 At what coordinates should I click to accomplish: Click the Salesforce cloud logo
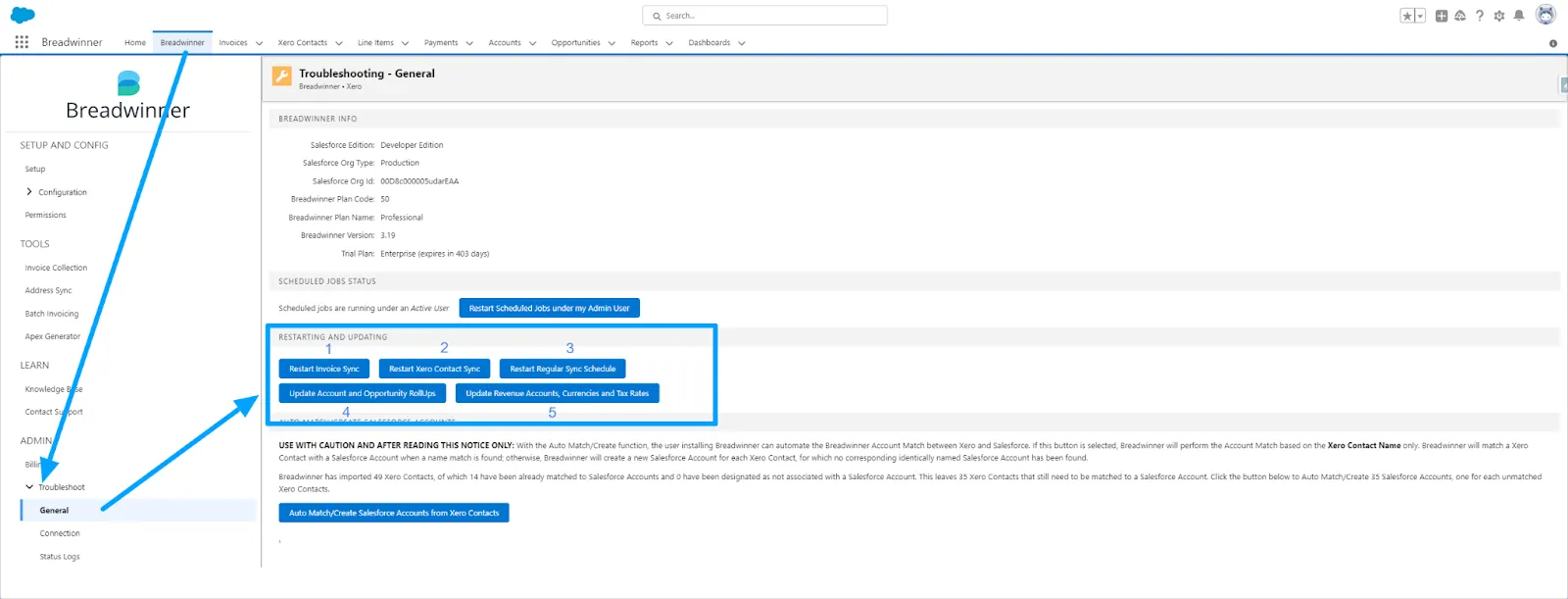(x=22, y=15)
